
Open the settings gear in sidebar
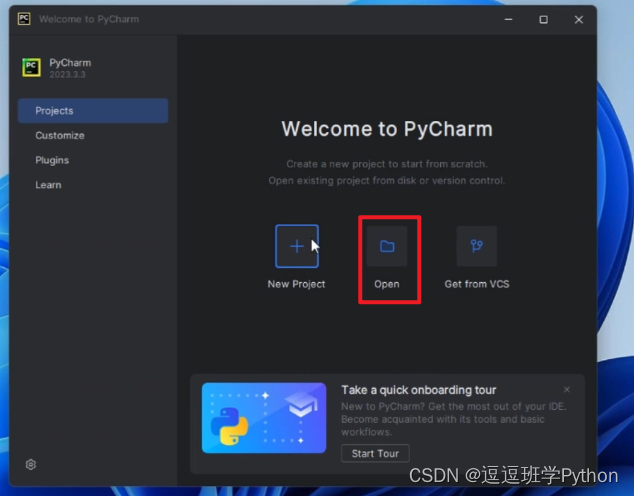coord(31,464)
